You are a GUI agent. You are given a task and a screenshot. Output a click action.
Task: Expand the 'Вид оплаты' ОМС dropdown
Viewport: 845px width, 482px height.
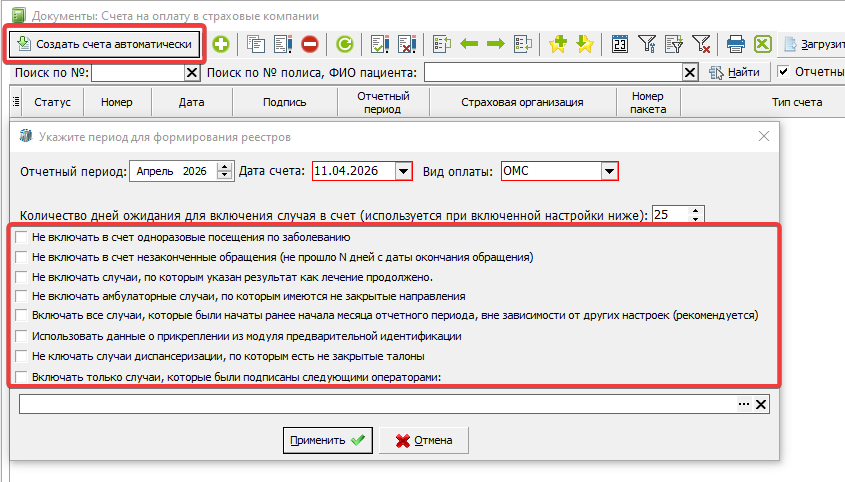(608, 171)
